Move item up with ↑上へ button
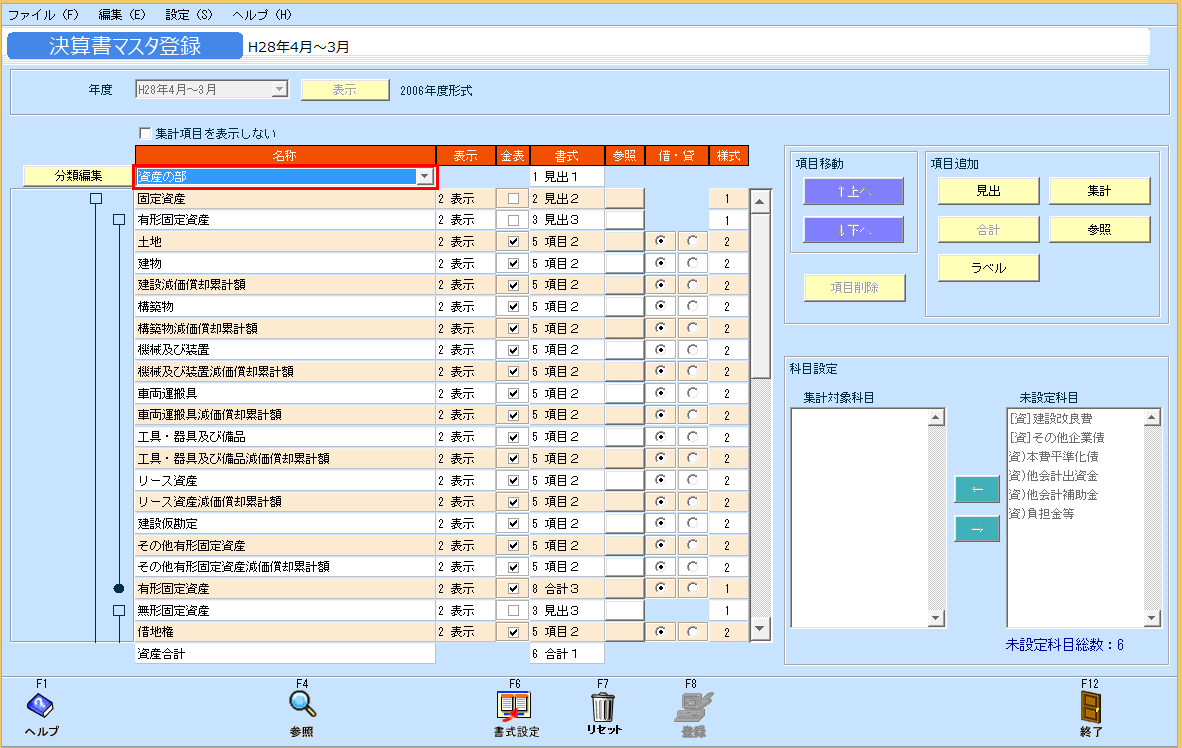1182x748 pixels. point(853,192)
